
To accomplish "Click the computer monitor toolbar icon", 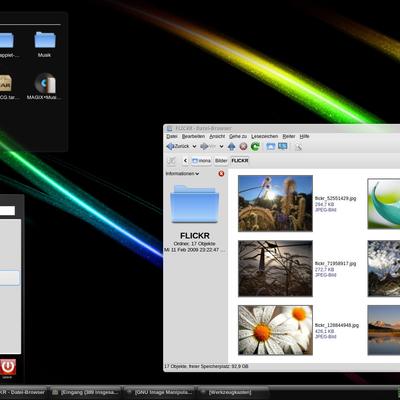I will pyautogui.click(x=283, y=146).
